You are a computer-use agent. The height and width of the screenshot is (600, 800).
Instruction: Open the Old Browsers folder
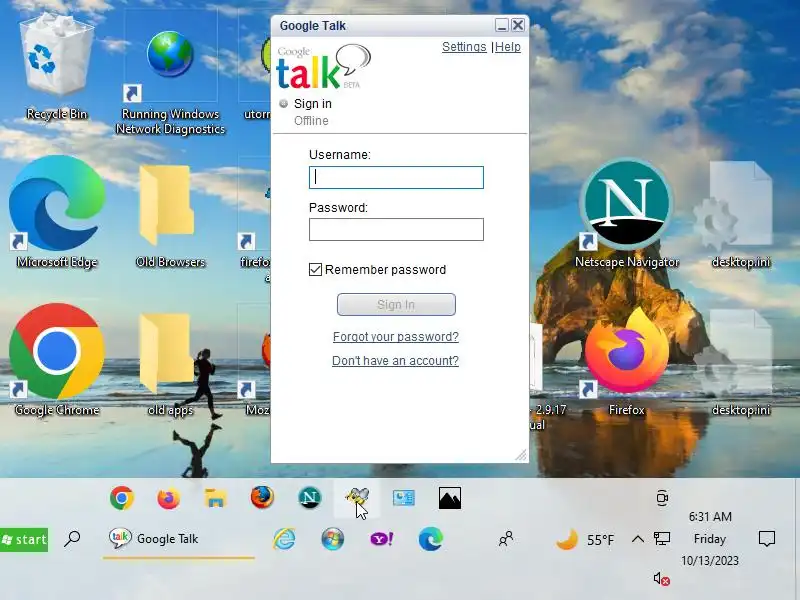(170, 214)
